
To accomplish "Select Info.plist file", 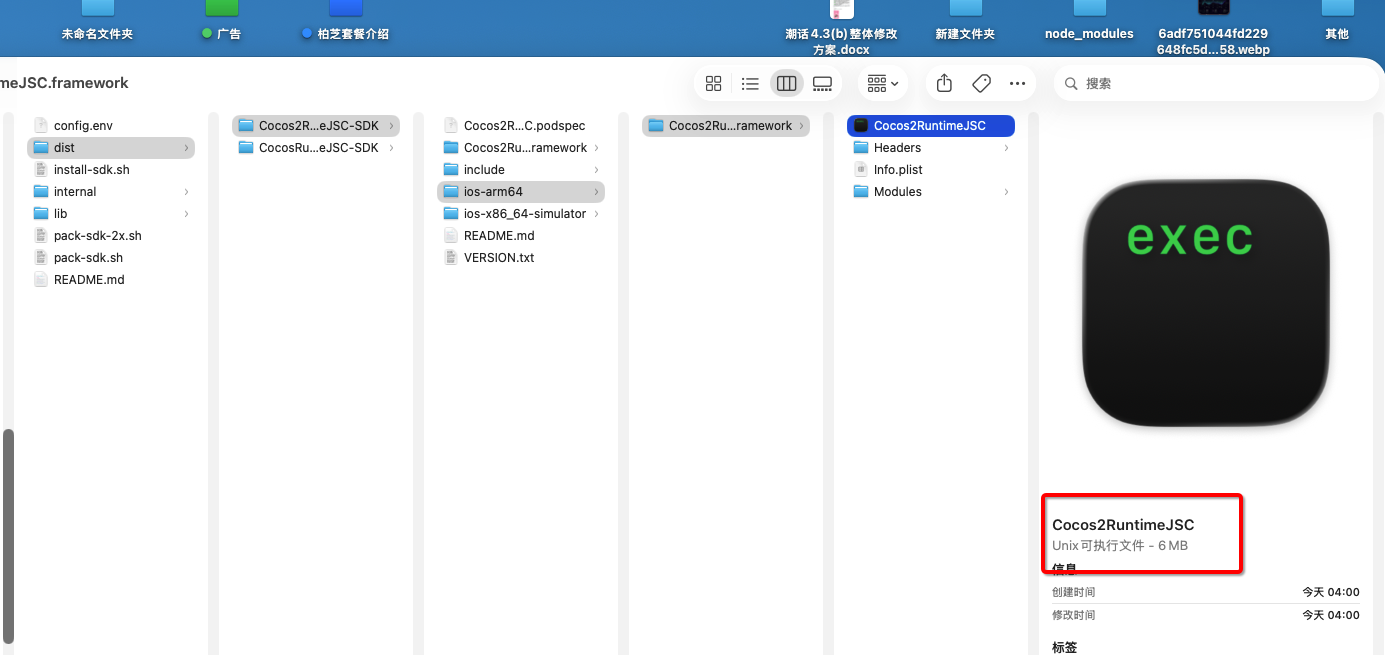I will tap(931, 170).
